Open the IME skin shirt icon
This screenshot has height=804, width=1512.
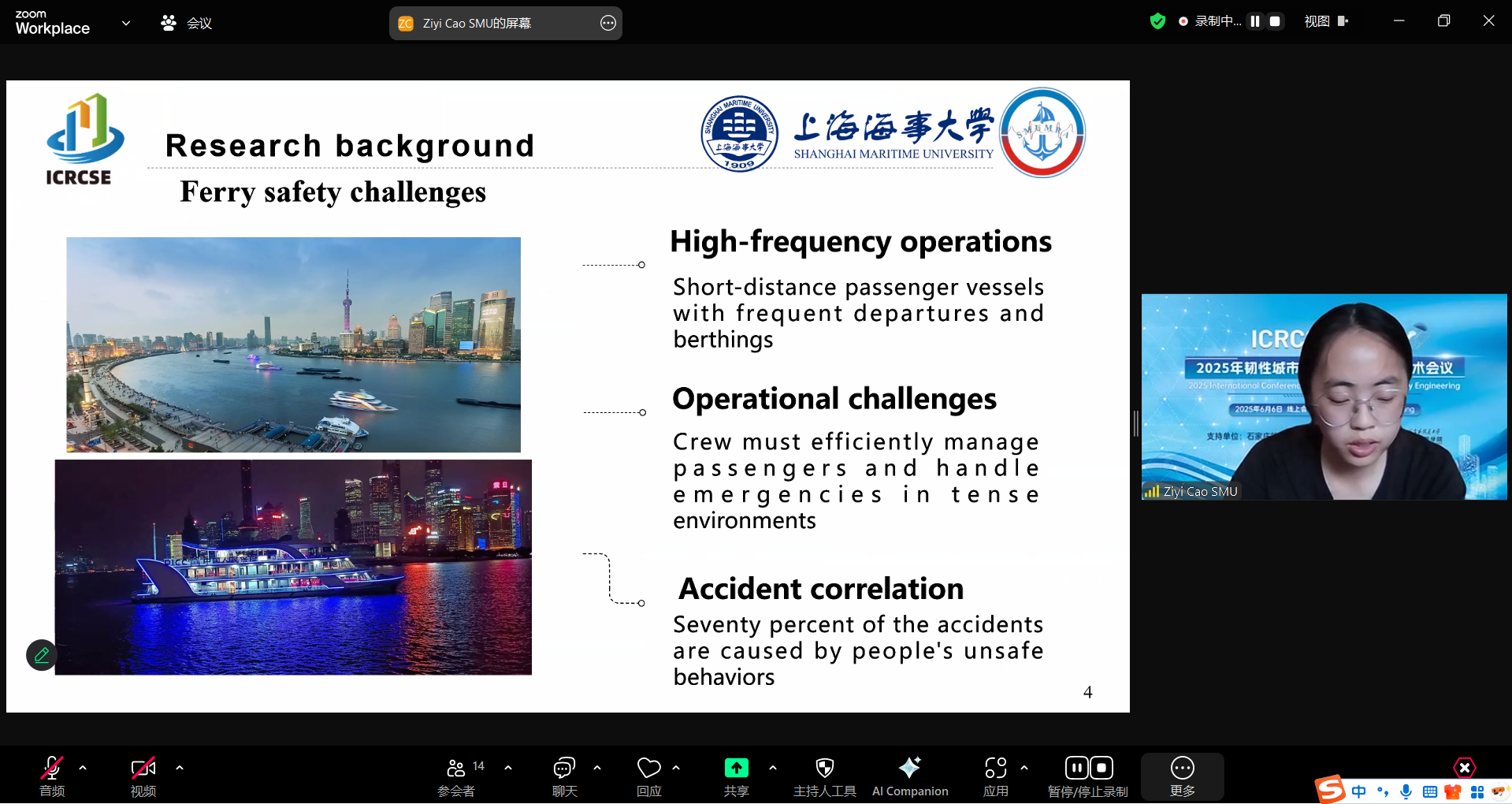click(x=1453, y=791)
